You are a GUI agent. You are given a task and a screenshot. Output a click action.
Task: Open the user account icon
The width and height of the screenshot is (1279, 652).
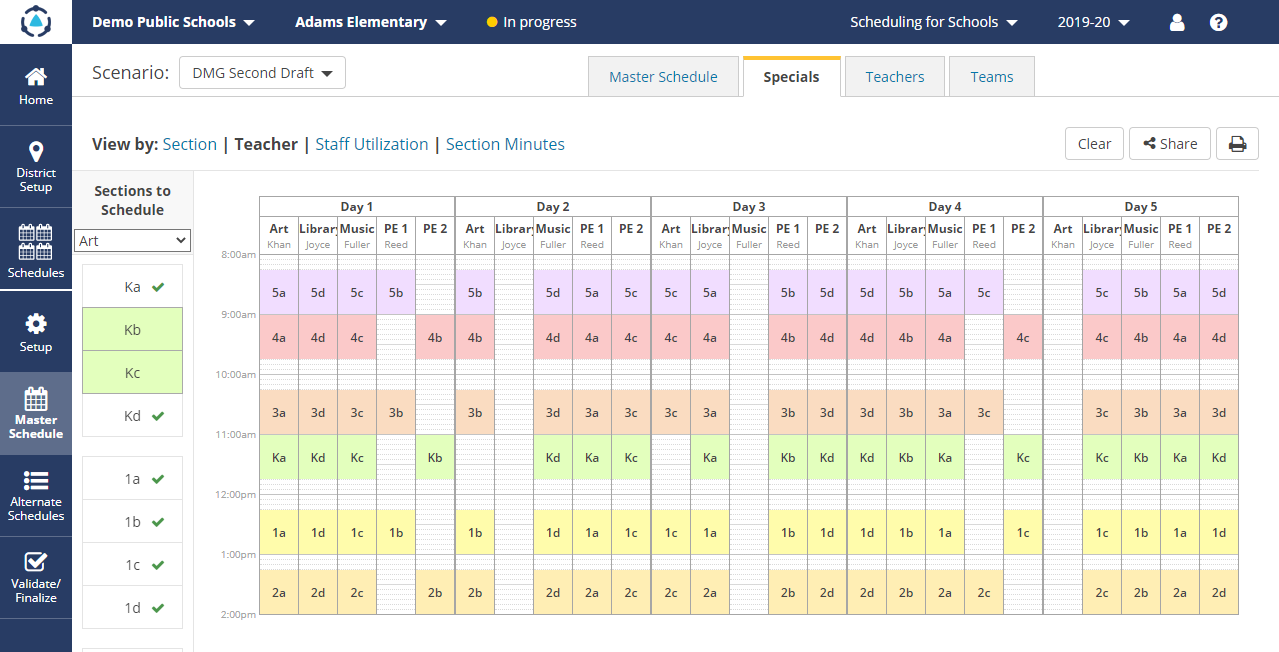click(x=1176, y=21)
